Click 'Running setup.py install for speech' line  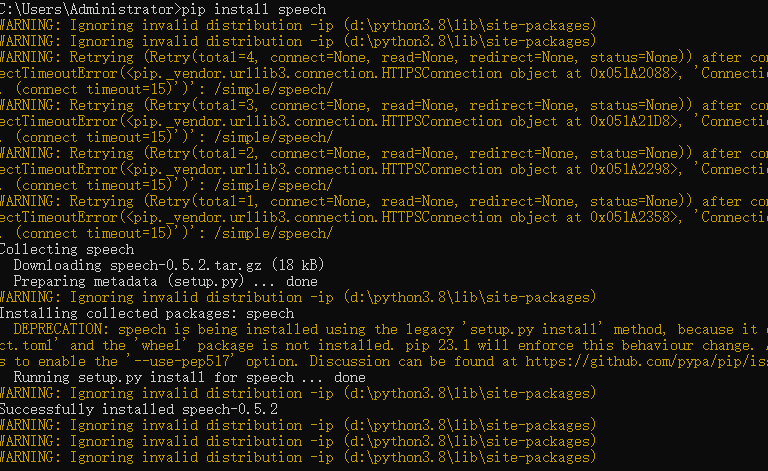pos(190,377)
